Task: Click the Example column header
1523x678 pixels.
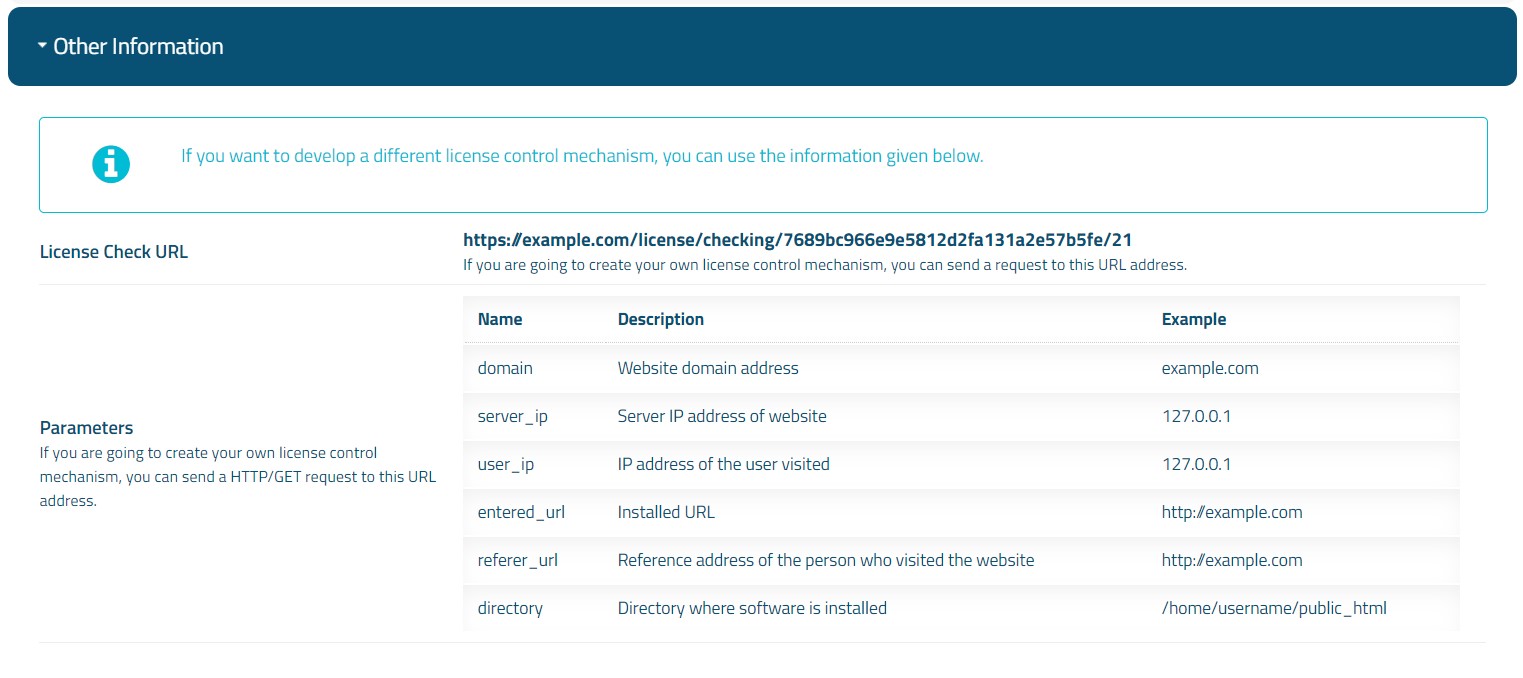Action: tap(1194, 320)
